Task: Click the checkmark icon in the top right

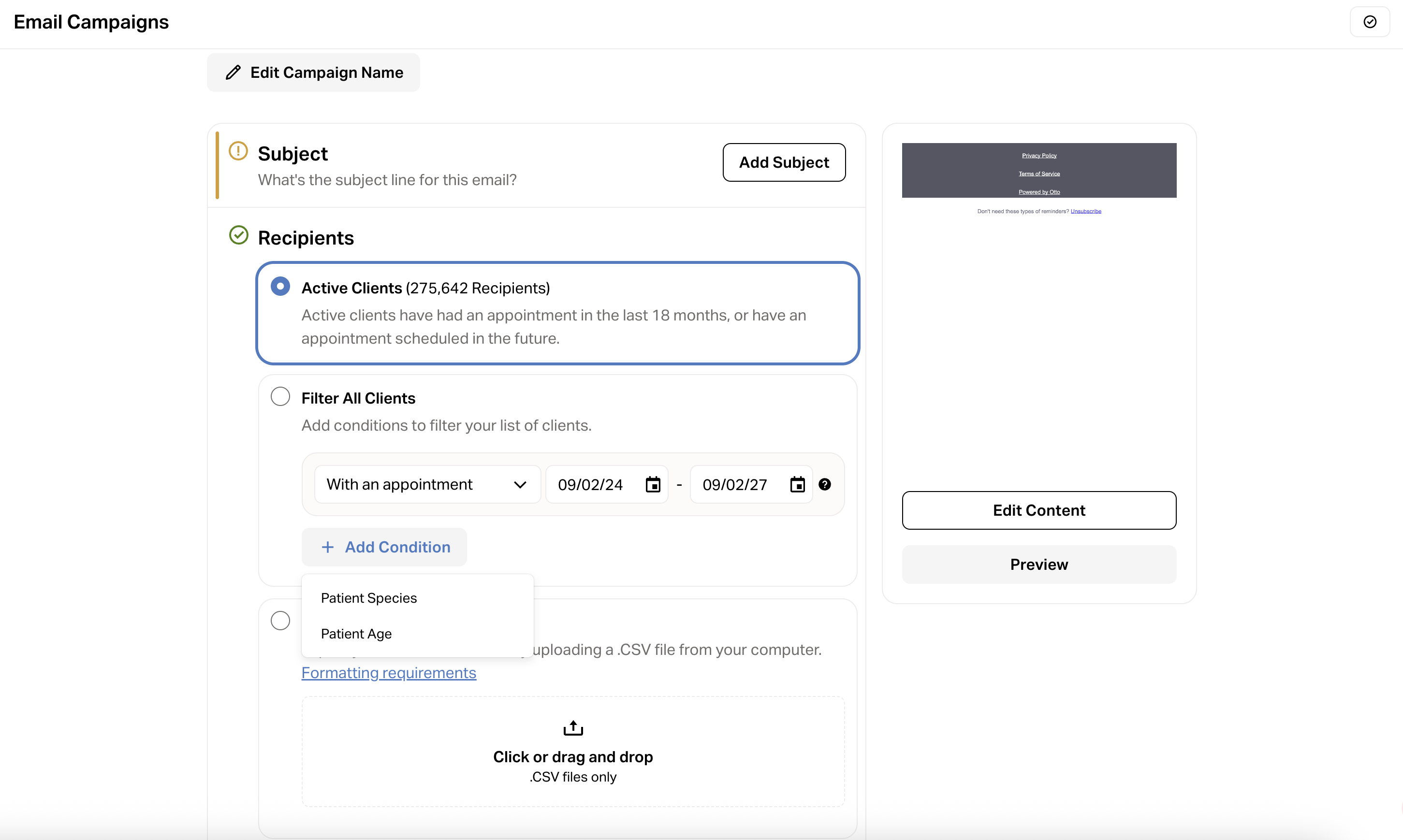Action: (1370, 22)
